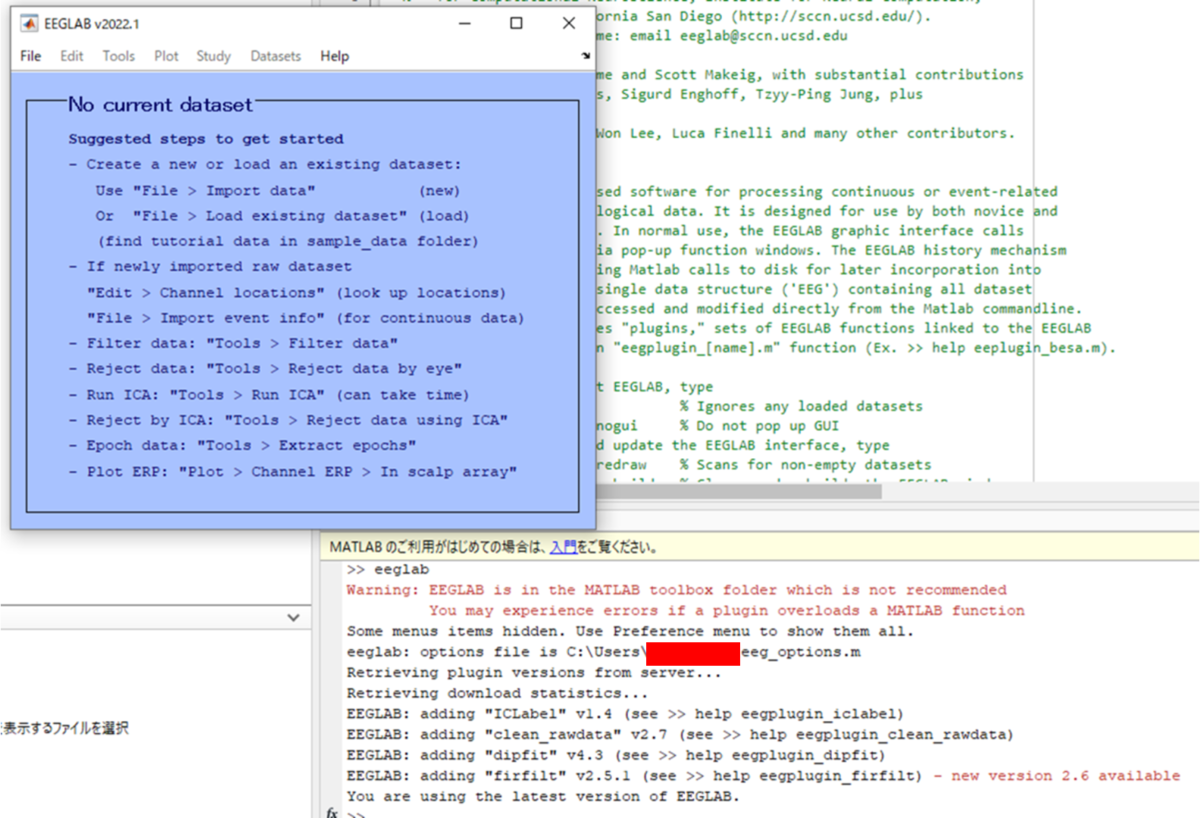
Task: Click the 'adding "clean_rawdata" v2.7' line
Action: pyautogui.click(x=680, y=734)
